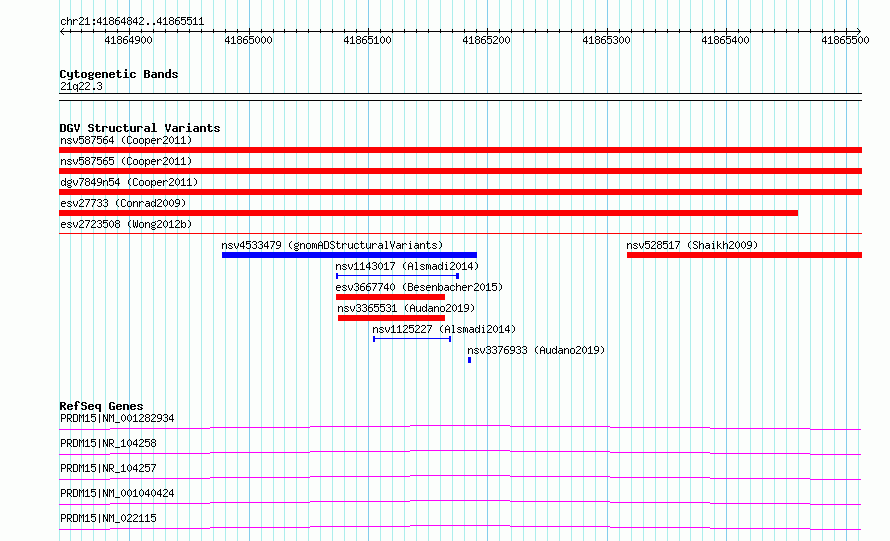Click the magenta line under PRDM15|NM_001282934
The height and width of the screenshot is (541, 890).
(460, 427)
